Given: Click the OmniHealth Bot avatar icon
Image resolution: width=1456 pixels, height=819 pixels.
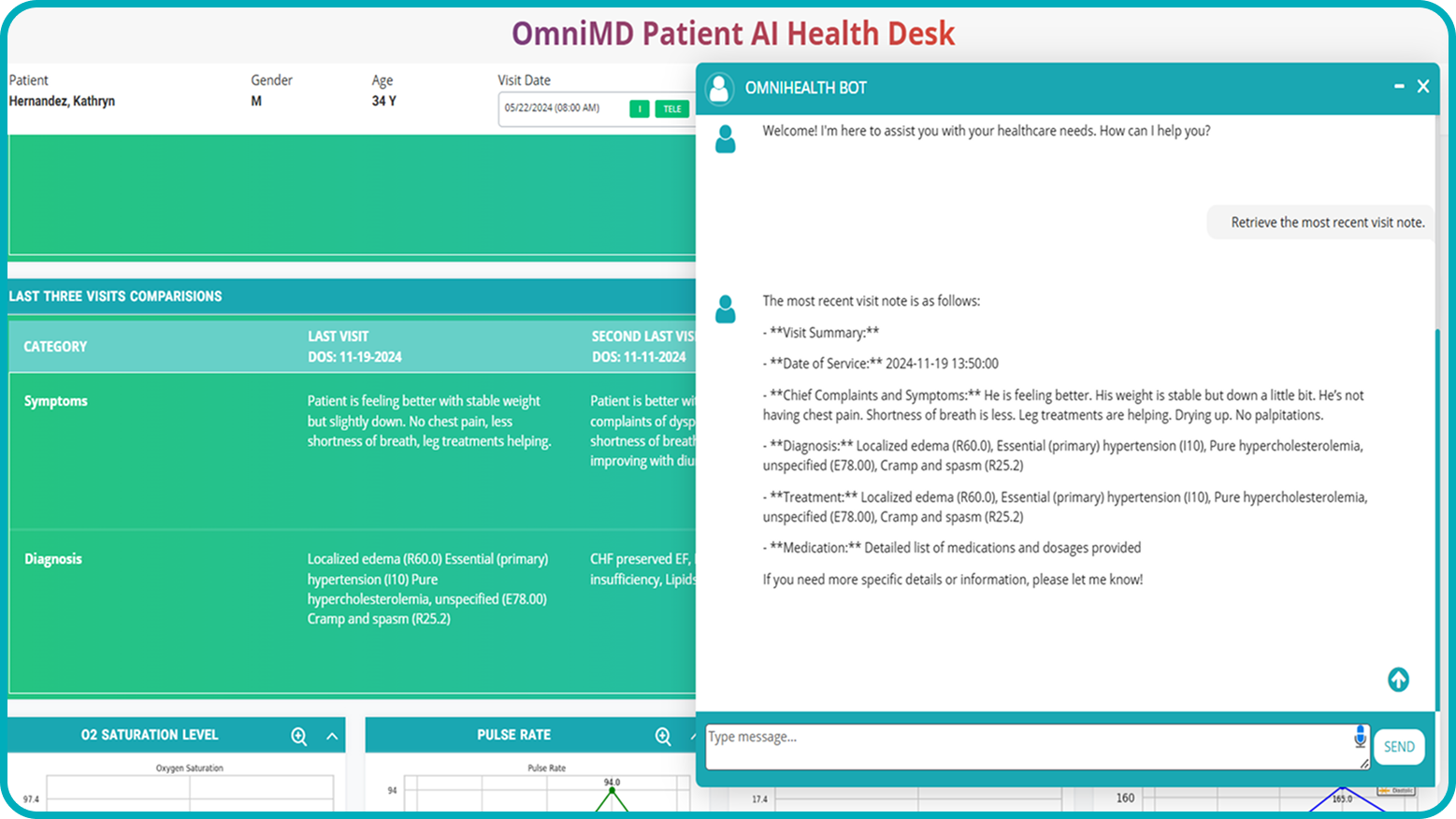Looking at the screenshot, I should [719, 88].
